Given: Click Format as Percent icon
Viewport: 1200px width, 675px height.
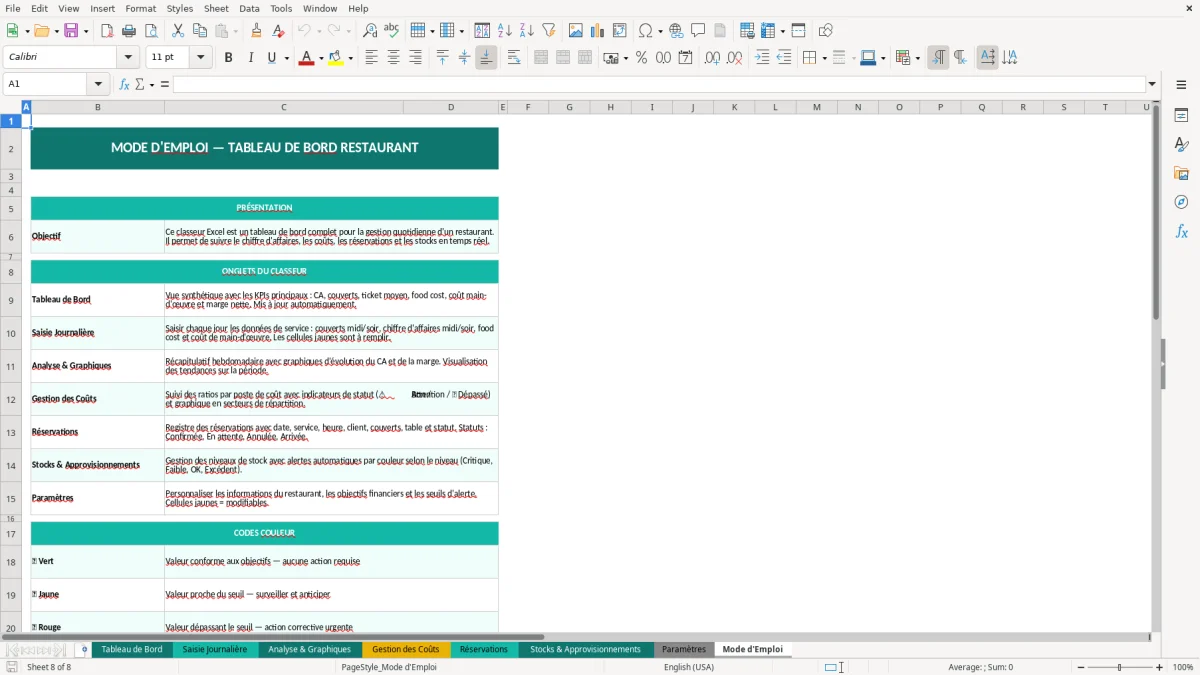Looking at the screenshot, I should point(641,58).
